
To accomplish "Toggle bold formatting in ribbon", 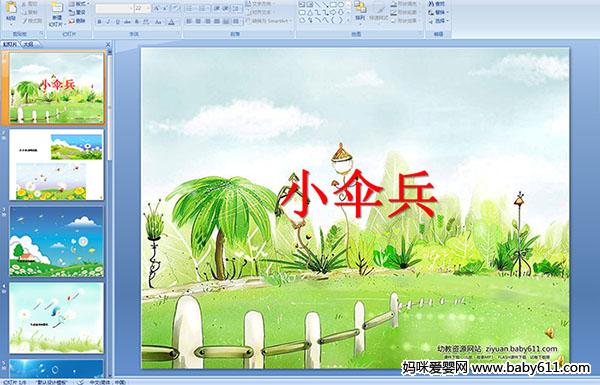I will [x=99, y=22].
